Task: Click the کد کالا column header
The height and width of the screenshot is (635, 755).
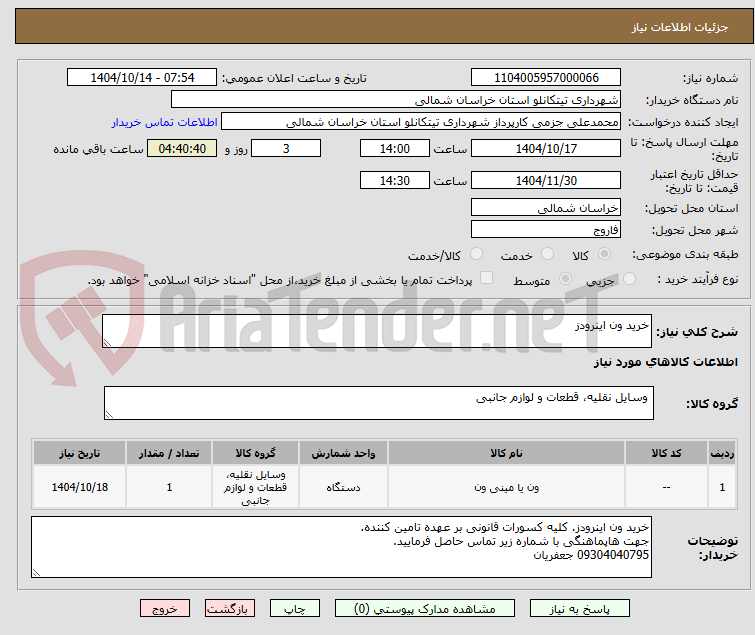Action: [x=666, y=453]
